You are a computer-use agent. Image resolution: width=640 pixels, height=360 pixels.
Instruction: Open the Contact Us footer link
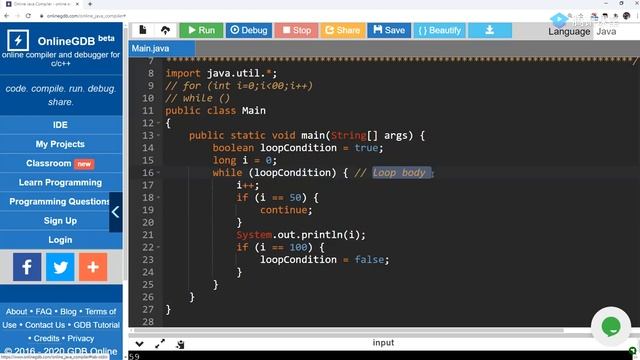click(45, 325)
